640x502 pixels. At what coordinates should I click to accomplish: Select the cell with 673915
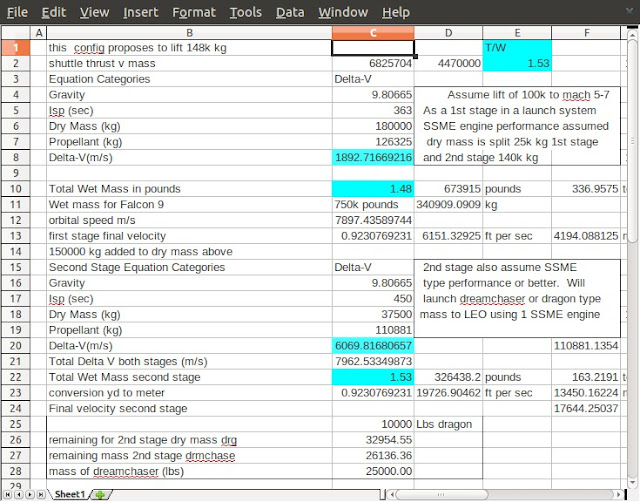(448, 189)
